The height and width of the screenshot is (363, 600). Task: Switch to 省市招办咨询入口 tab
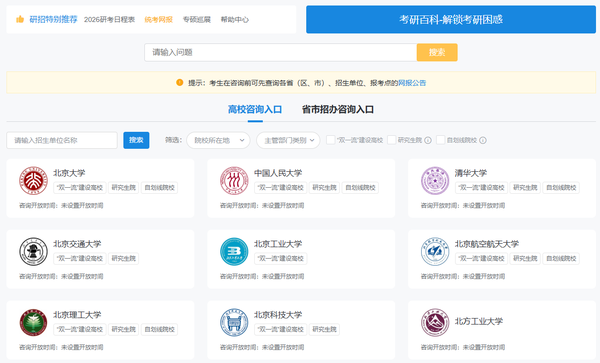(x=338, y=110)
